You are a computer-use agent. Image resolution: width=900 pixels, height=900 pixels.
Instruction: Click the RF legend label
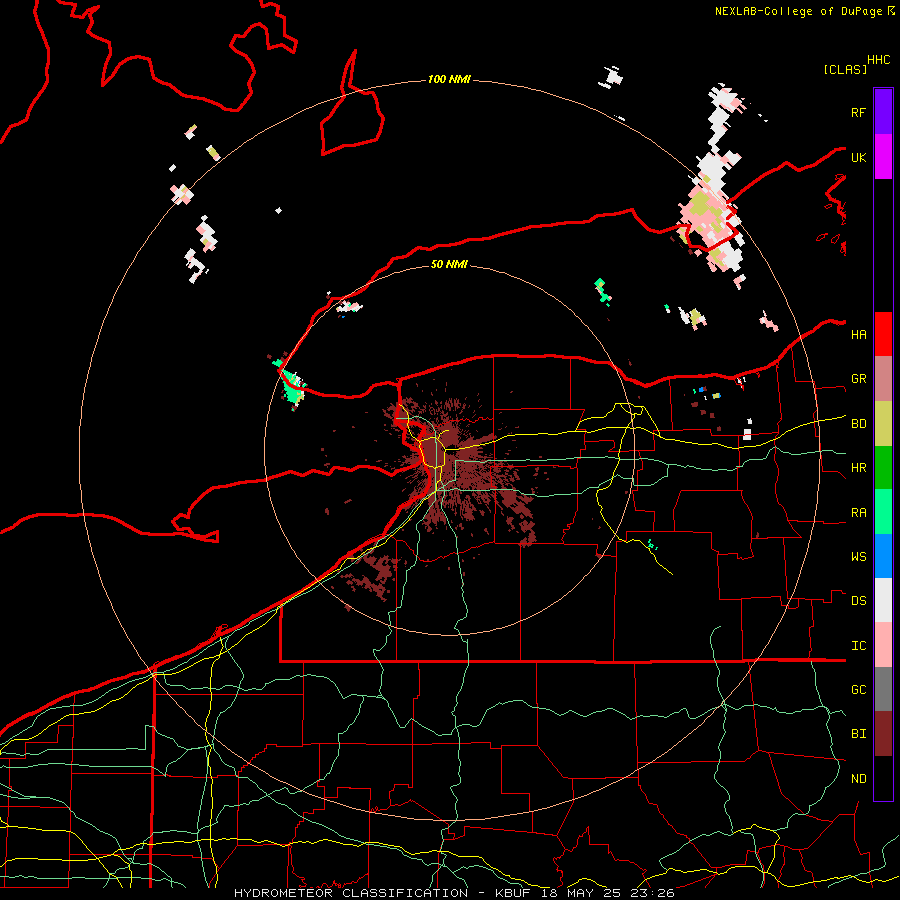pyautogui.click(x=858, y=112)
